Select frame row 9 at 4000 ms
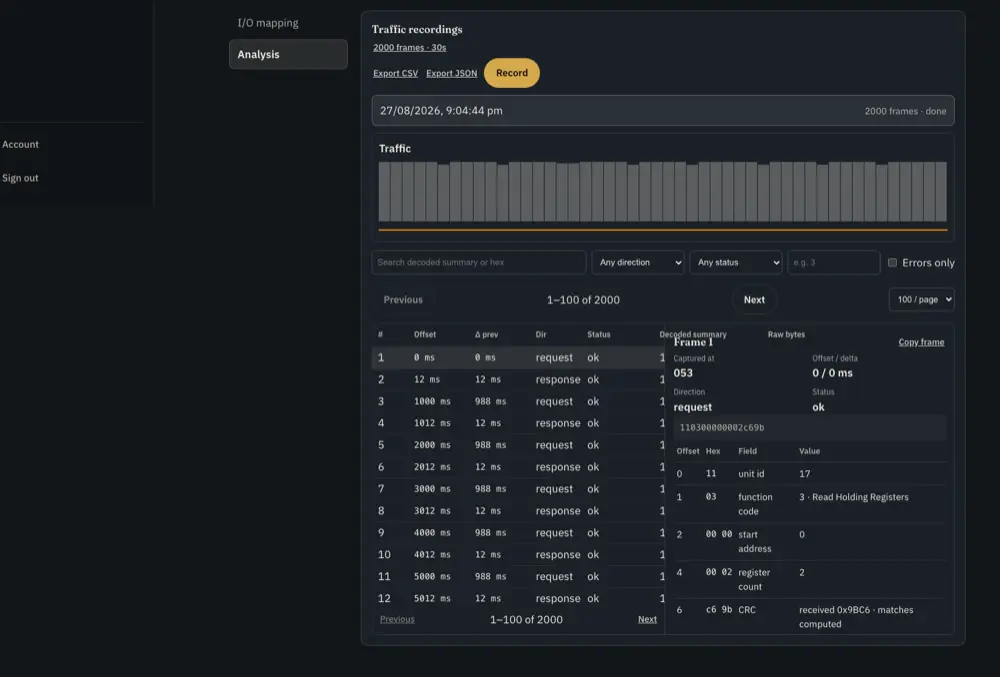The height and width of the screenshot is (677, 1000). click(x=518, y=533)
